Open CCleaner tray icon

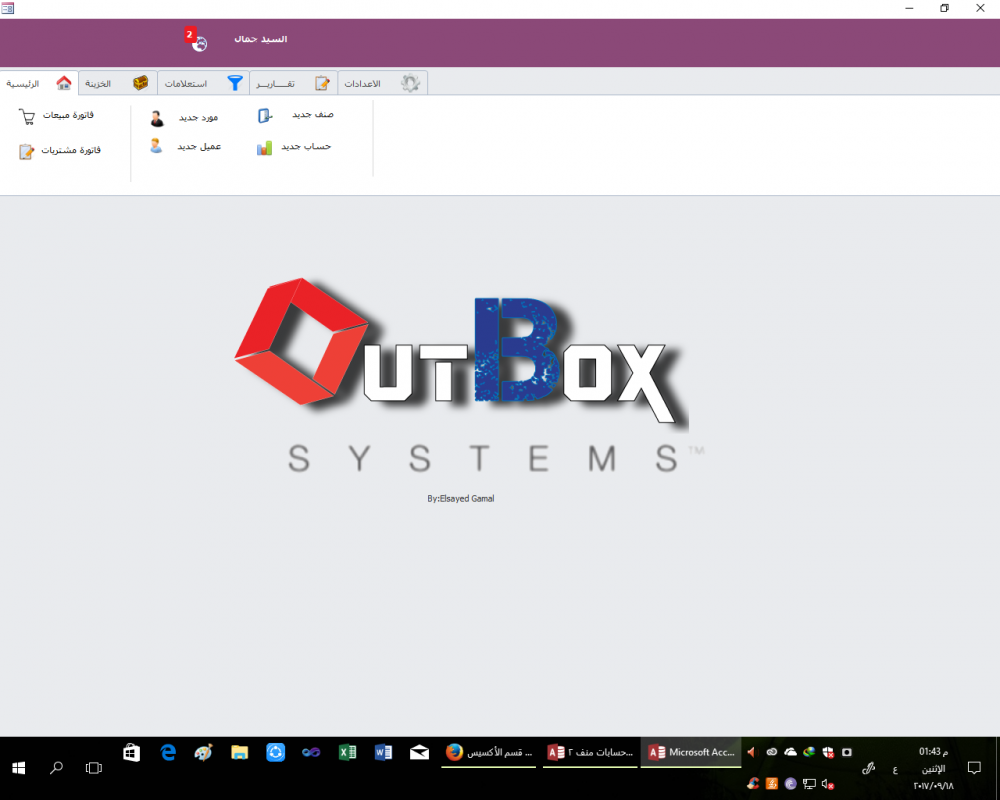tap(753, 783)
